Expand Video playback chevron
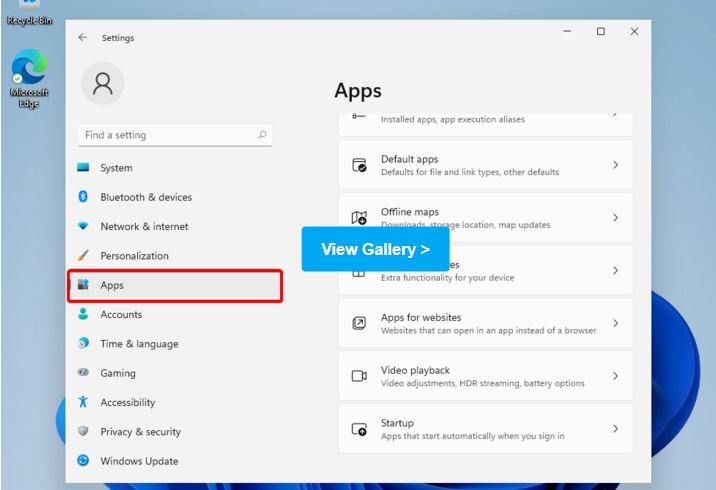 [x=616, y=376]
